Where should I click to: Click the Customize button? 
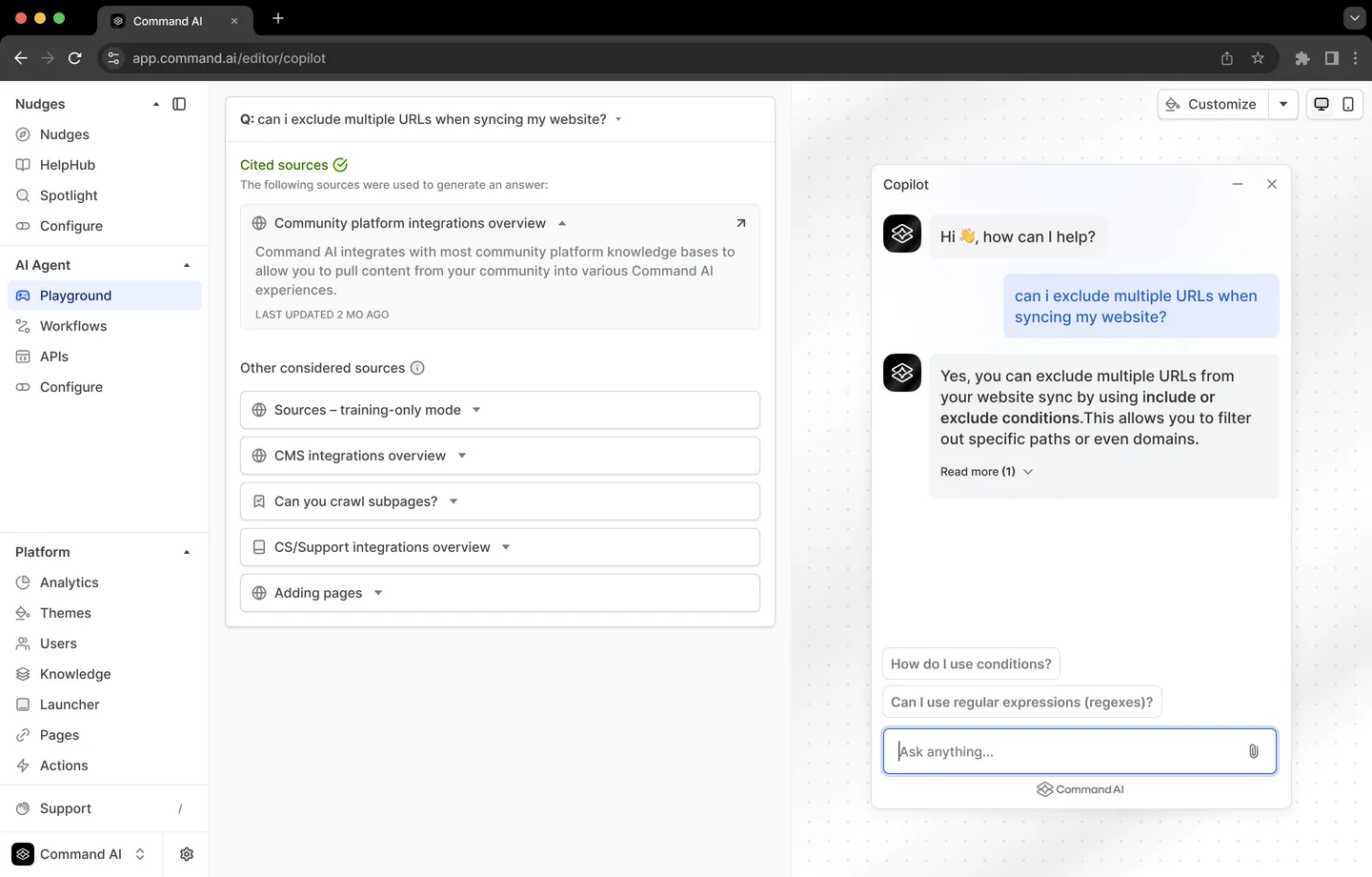click(1213, 104)
